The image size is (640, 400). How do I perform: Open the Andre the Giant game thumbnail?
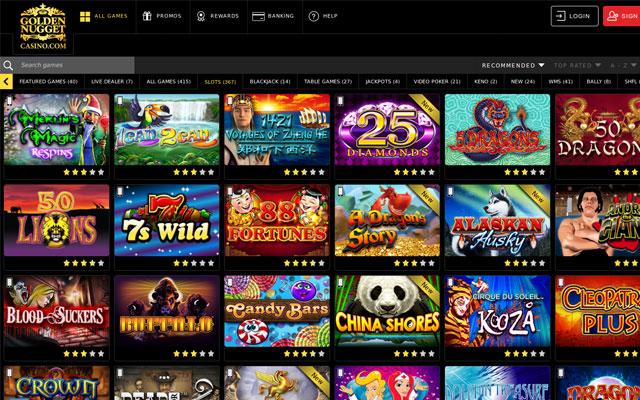click(x=598, y=220)
